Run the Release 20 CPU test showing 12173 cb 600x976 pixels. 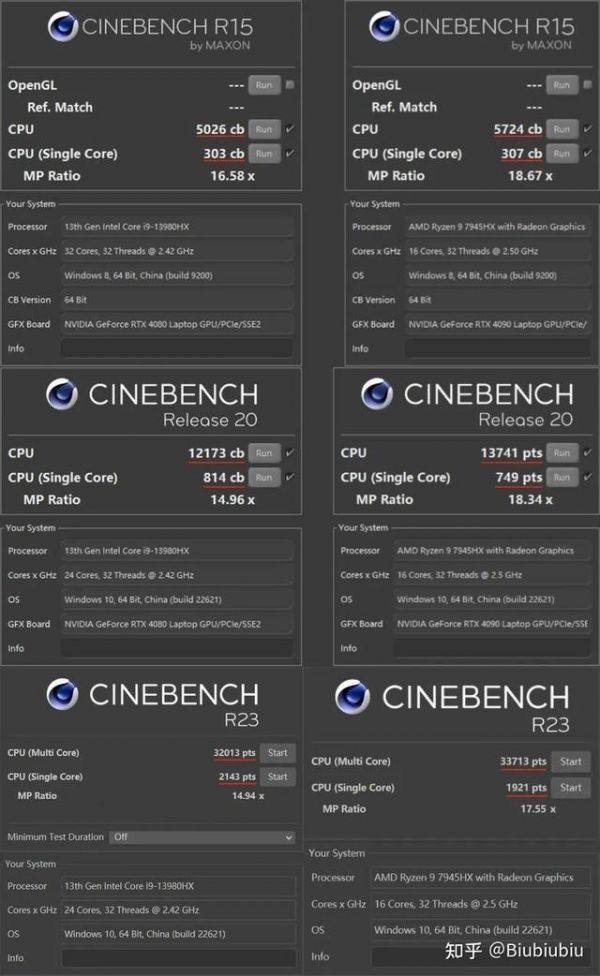click(264, 453)
